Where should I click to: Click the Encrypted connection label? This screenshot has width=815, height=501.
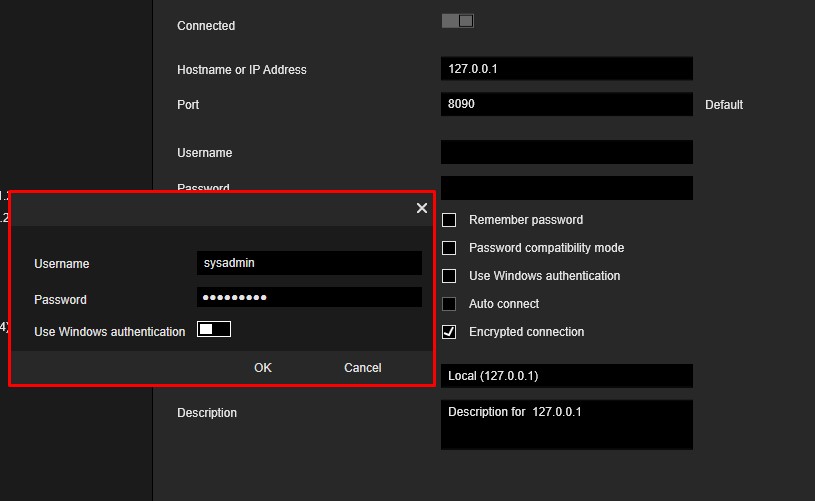pyautogui.click(x=527, y=332)
